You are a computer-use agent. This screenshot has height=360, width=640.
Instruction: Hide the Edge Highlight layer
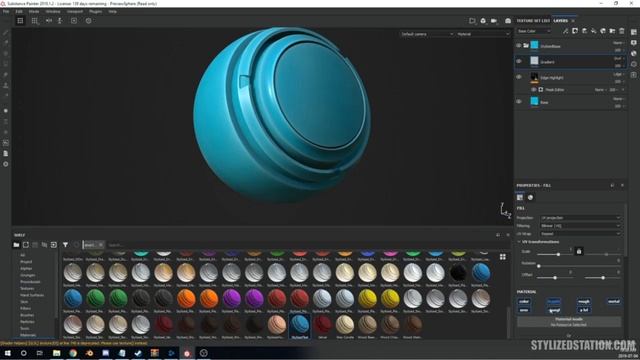pos(519,77)
